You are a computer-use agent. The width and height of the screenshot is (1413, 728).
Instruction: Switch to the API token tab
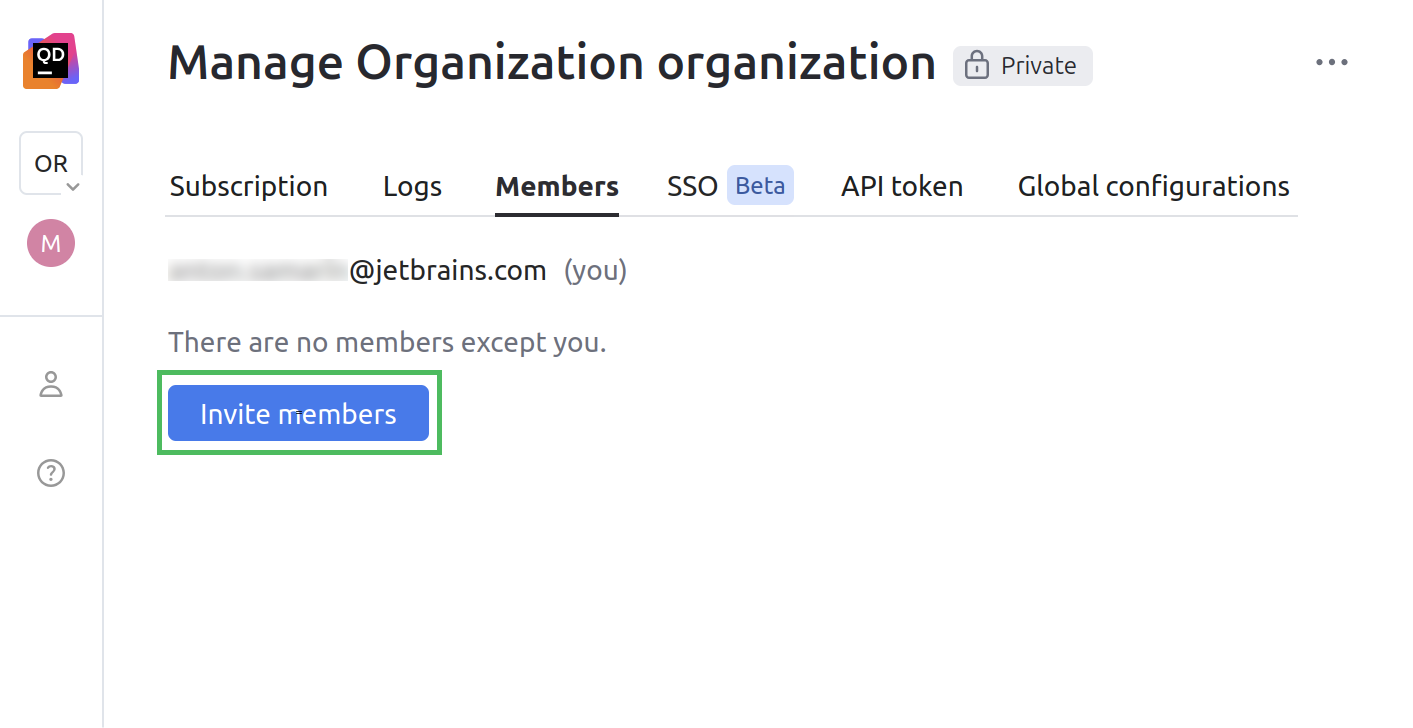pyautogui.click(x=901, y=186)
